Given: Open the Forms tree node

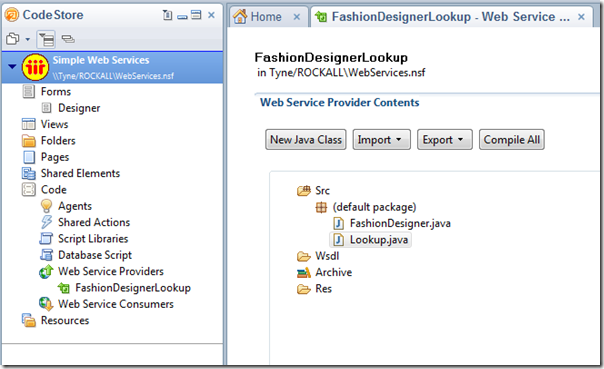Looking at the screenshot, I should [56, 92].
